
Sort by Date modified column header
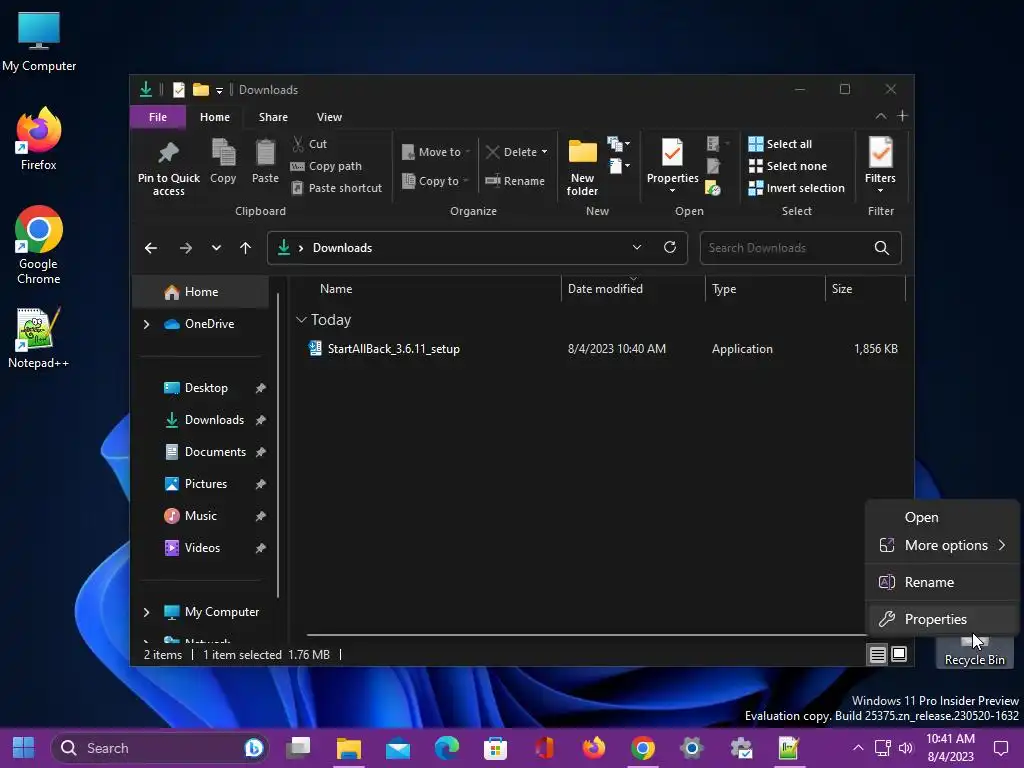633,289
